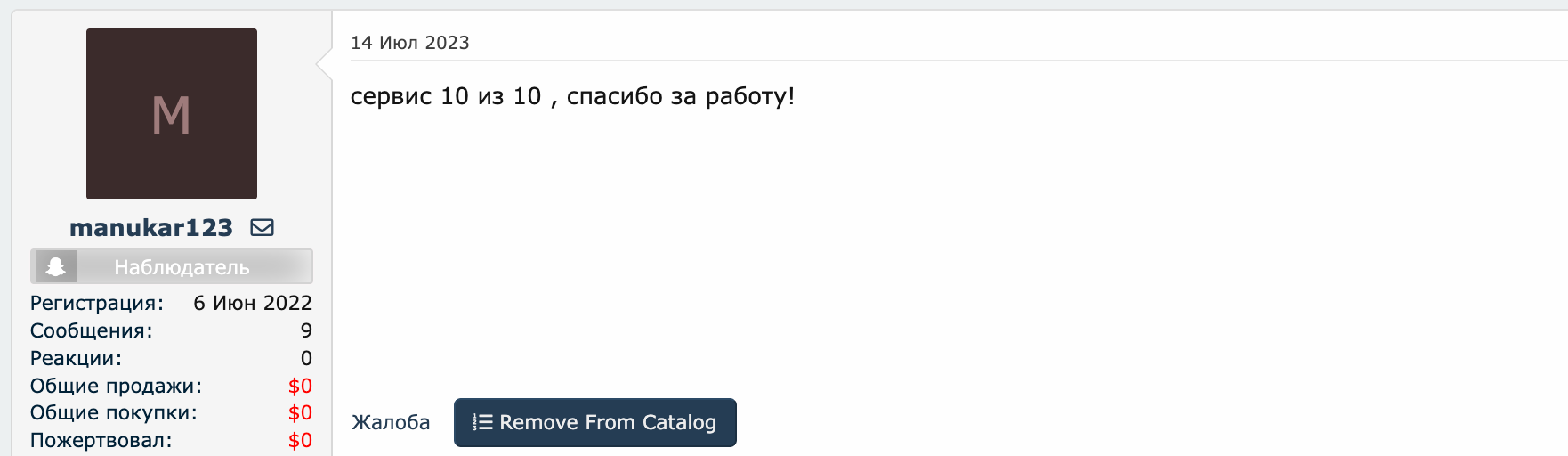The width and height of the screenshot is (1568, 456).
Task: Click the Регистрация date 6 Июн 2022
Action: 253,303
